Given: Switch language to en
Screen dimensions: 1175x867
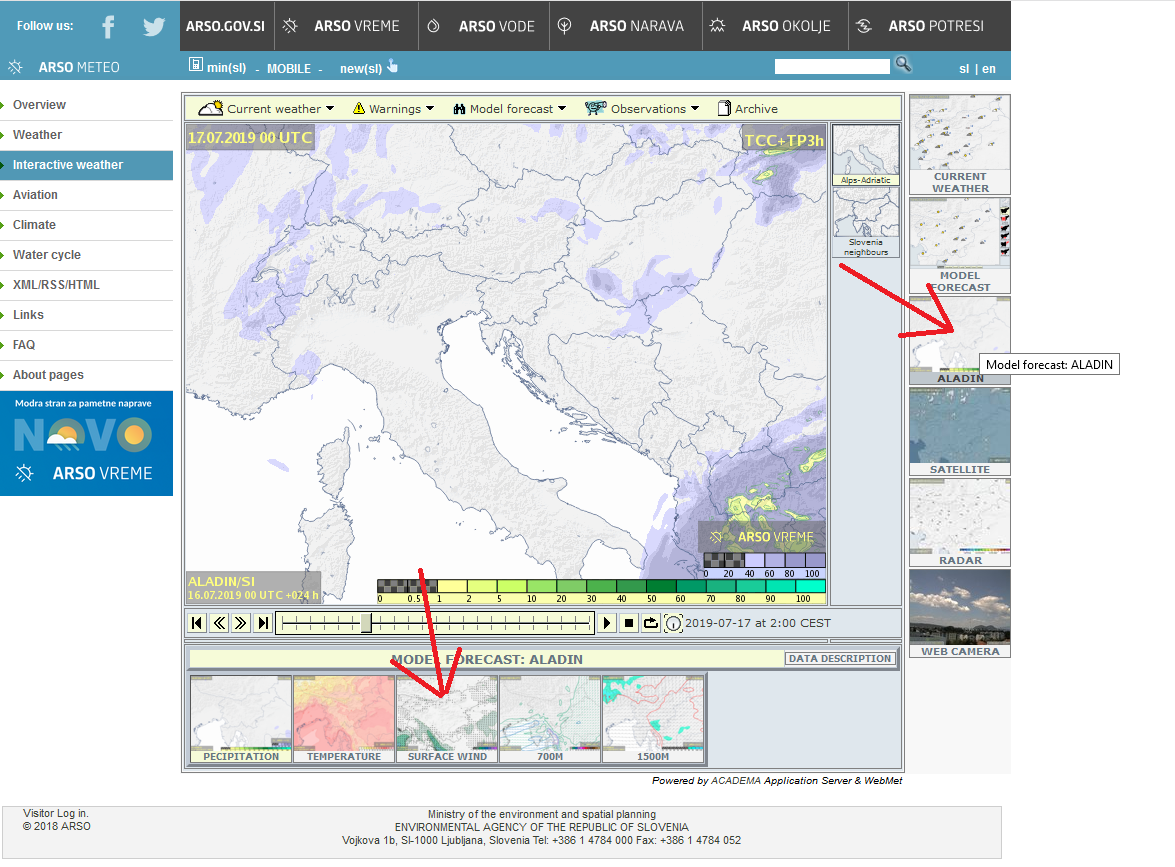Looking at the screenshot, I should coord(989,69).
